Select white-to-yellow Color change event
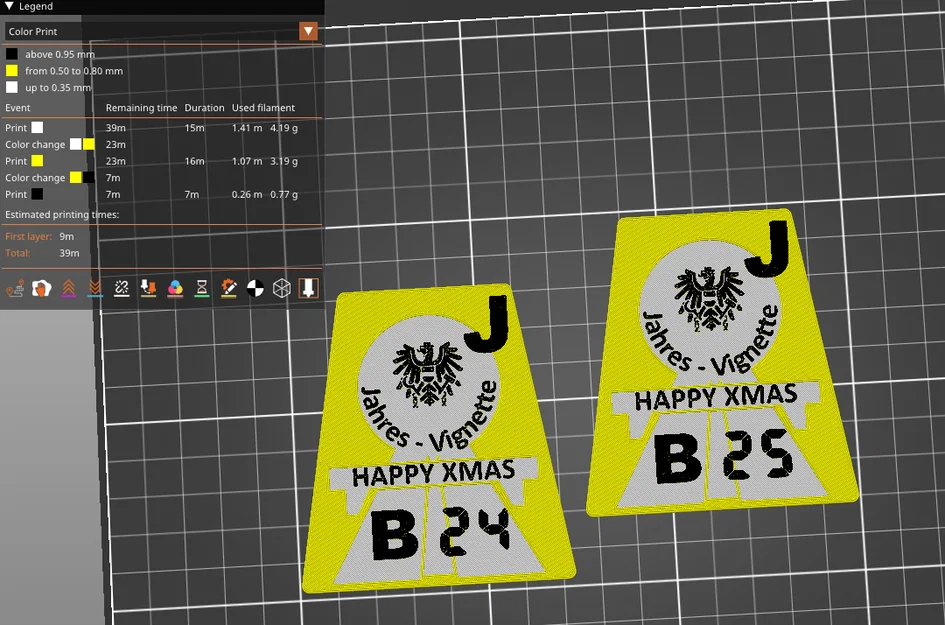945x625 pixels. [49, 145]
